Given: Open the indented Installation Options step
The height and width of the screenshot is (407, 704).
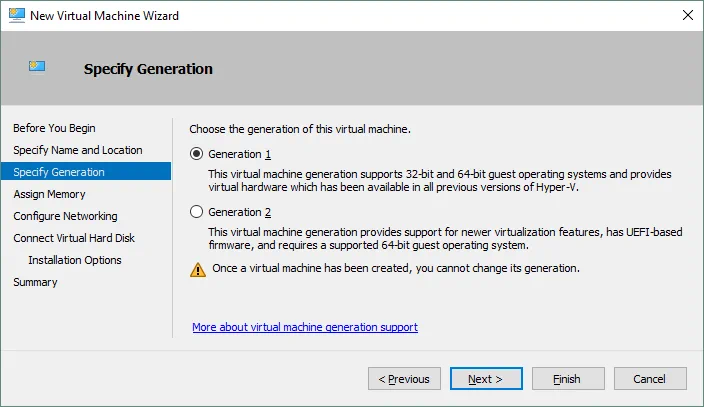Looking at the screenshot, I should (75, 260).
